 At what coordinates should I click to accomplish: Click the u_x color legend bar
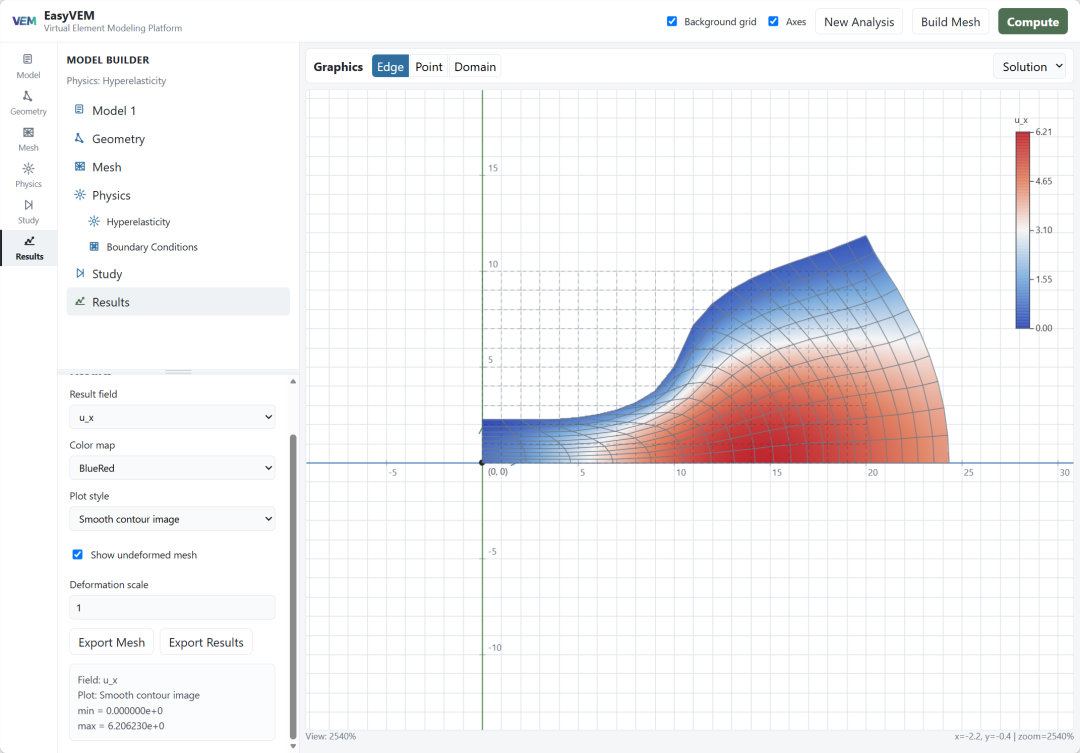click(x=1023, y=229)
